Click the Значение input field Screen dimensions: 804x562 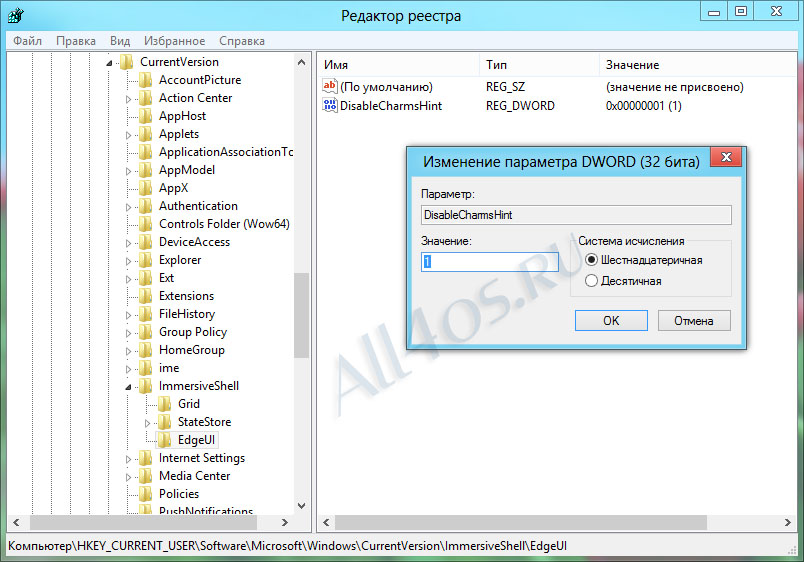(x=490, y=262)
